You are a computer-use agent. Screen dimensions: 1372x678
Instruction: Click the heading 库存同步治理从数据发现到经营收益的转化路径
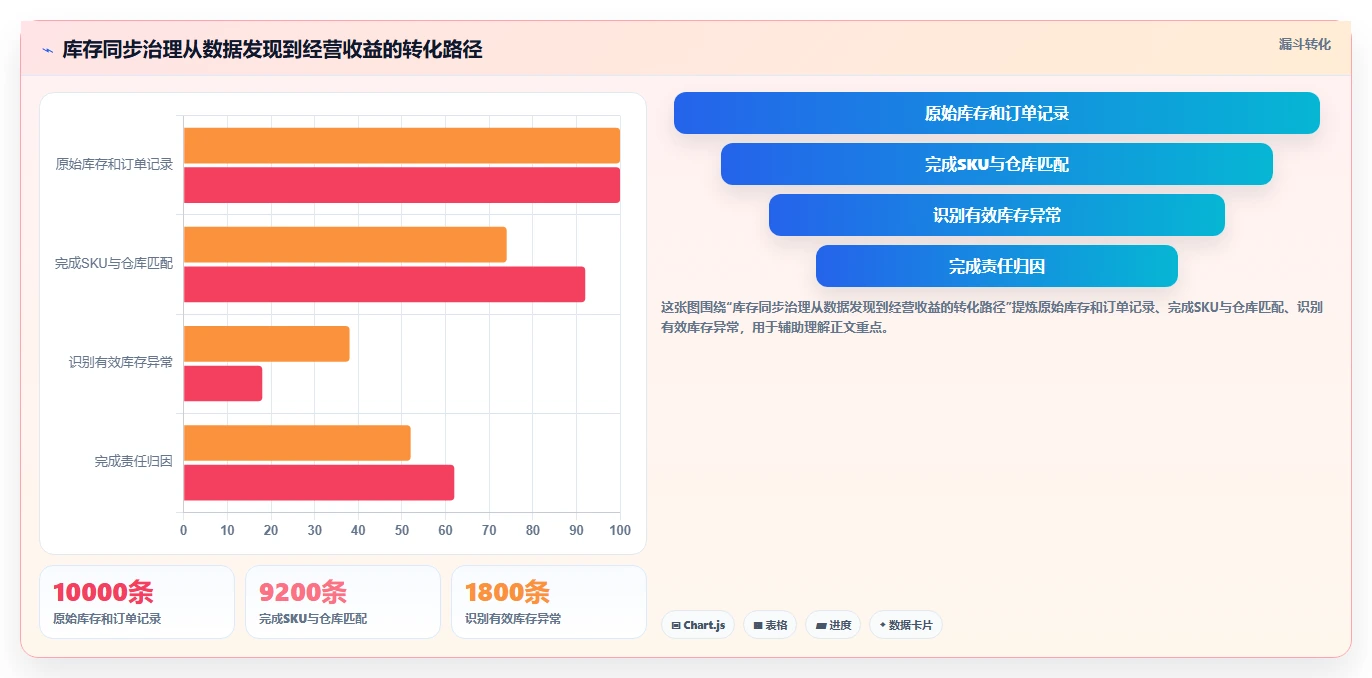272,49
